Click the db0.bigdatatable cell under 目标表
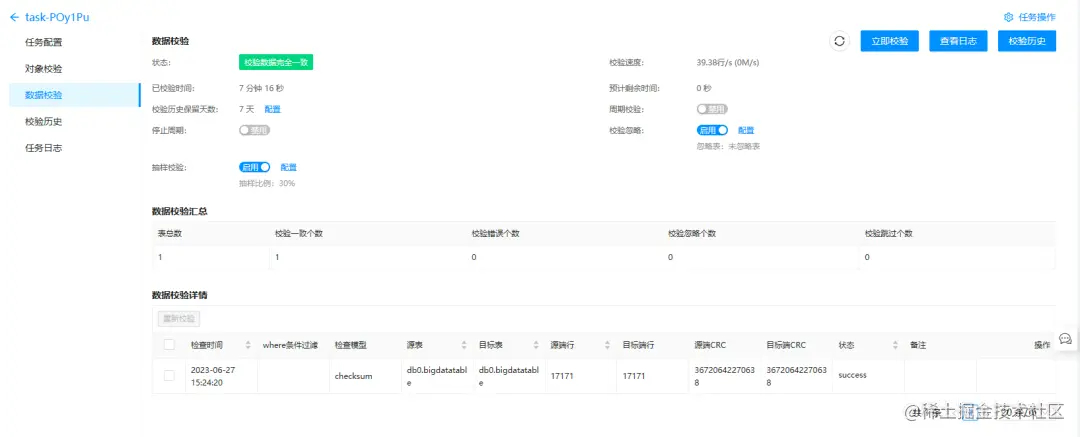The image size is (1080, 437). pyautogui.click(x=509, y=376)
